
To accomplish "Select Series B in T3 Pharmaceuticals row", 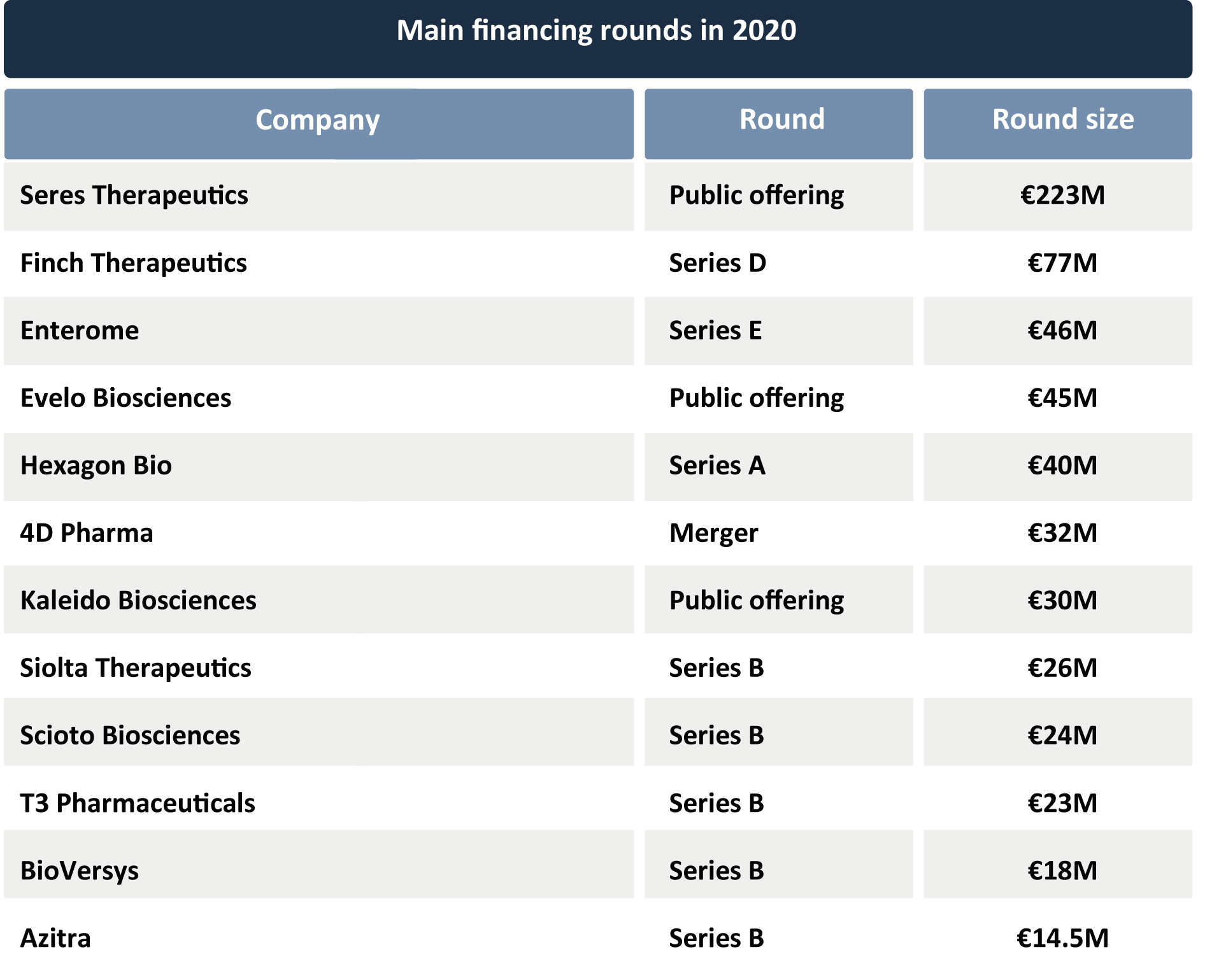I will 717,803.
